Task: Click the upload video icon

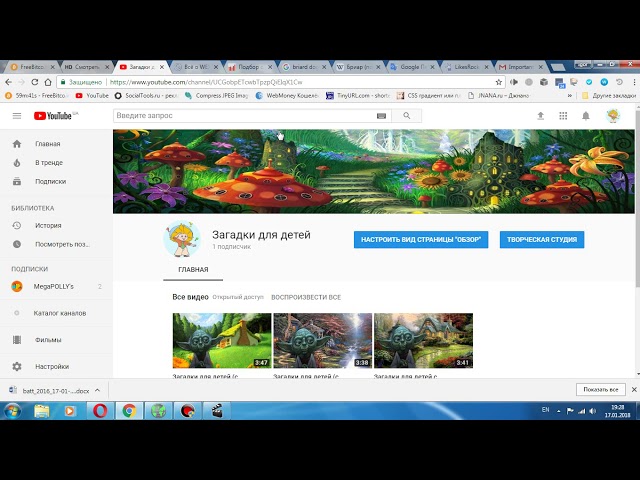Action: tap(541, 116)
